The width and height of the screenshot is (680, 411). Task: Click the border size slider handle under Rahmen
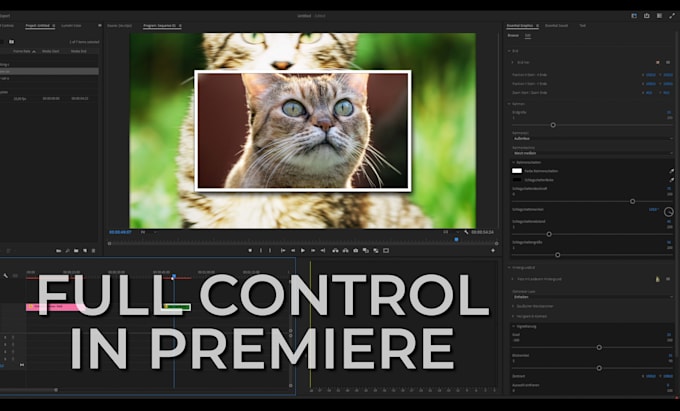[553, 125]
